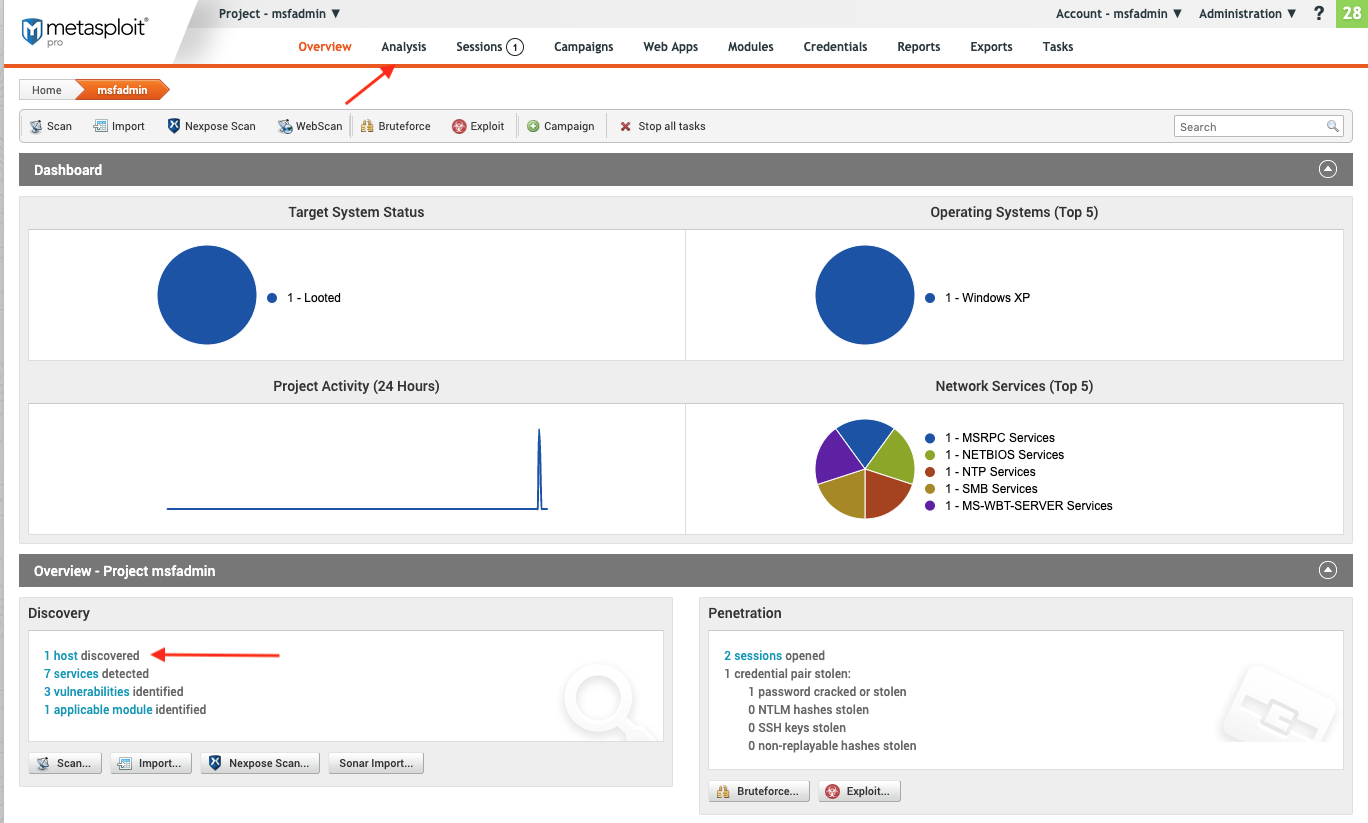Click '1 credential pair stolen:' text
The width and height of the screenshot is (1368, 823).
[x=787, y=674]
